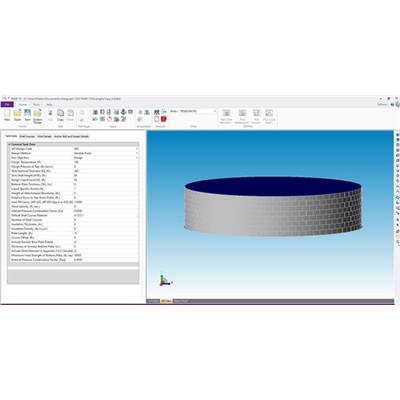
Task: Click the red analysis icon in ribbon
Action: pyautogui.click(x=164, y=119)
